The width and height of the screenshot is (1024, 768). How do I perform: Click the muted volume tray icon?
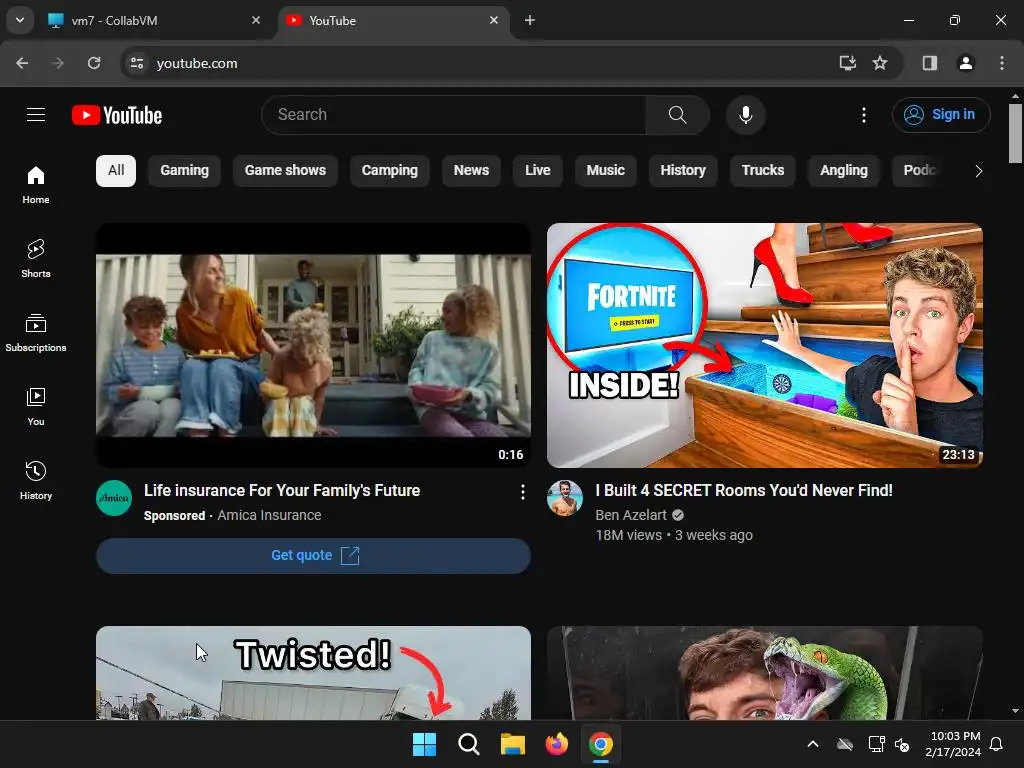(x=902, y=744)
